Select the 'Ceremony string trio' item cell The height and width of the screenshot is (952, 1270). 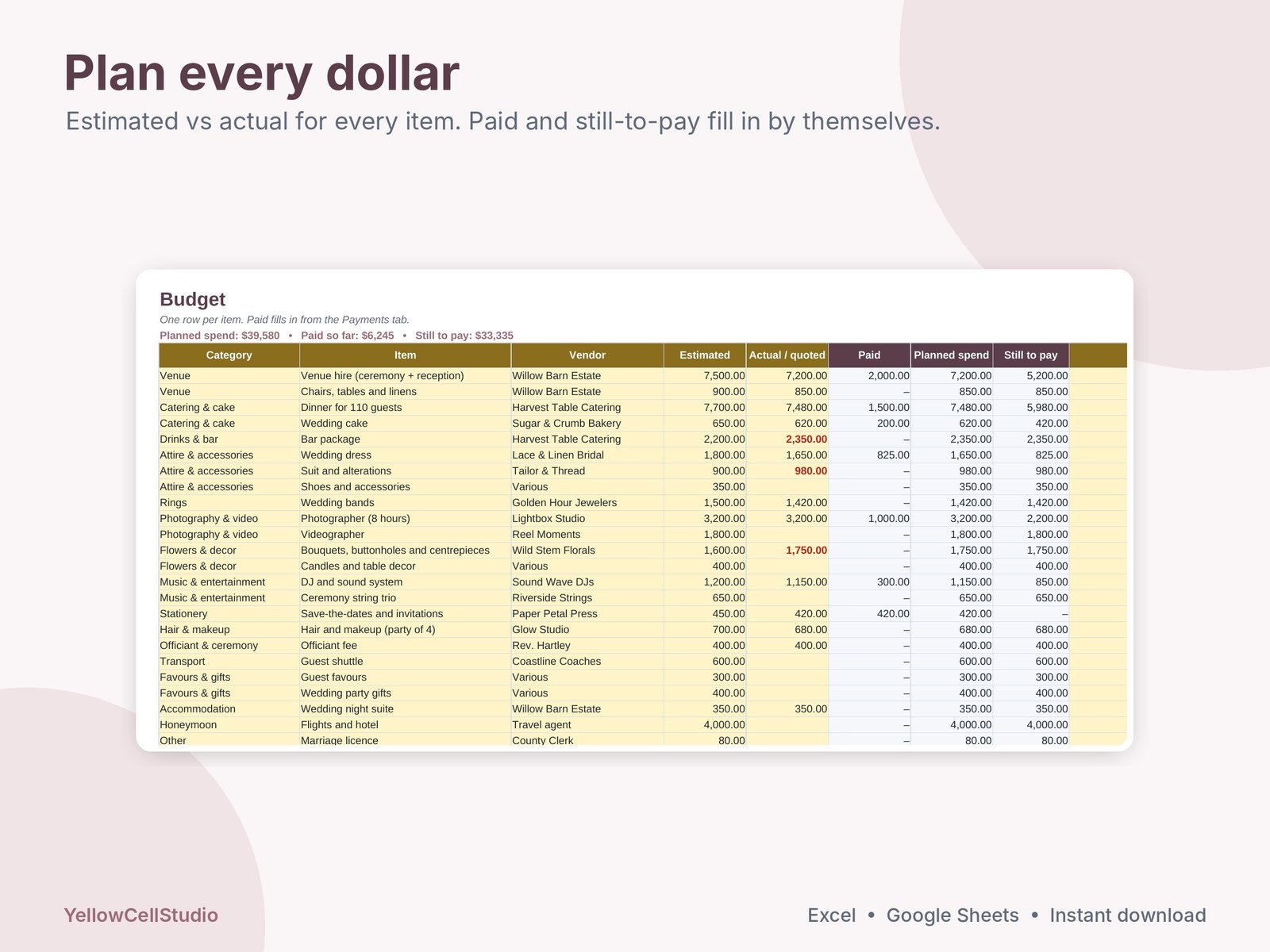[x=405, y=598]
